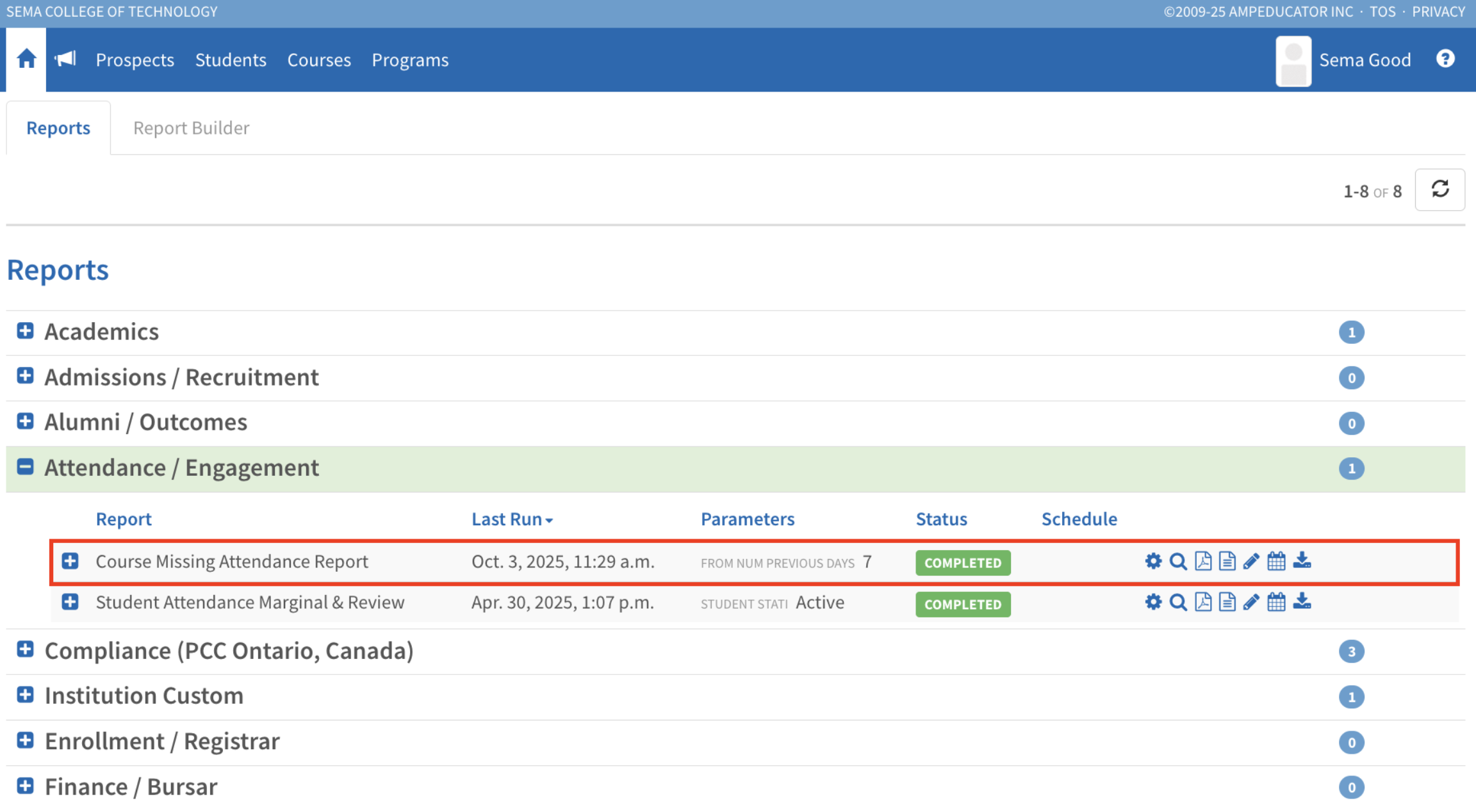Open the Programs menu
Image resolution: width=1476 pixels, height=812 pixels.
[410, 60]
